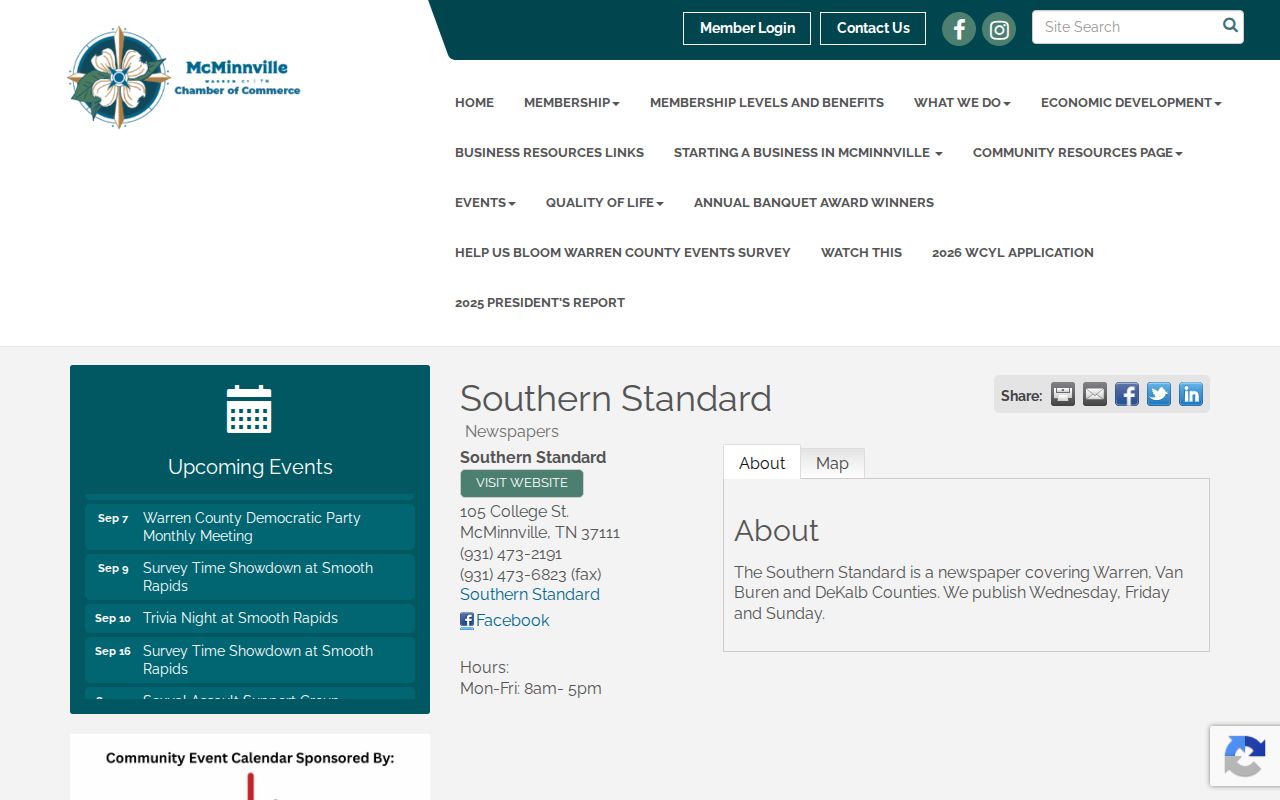
Task: Share on Twitter bird icon
Action: pos(1159,394)
